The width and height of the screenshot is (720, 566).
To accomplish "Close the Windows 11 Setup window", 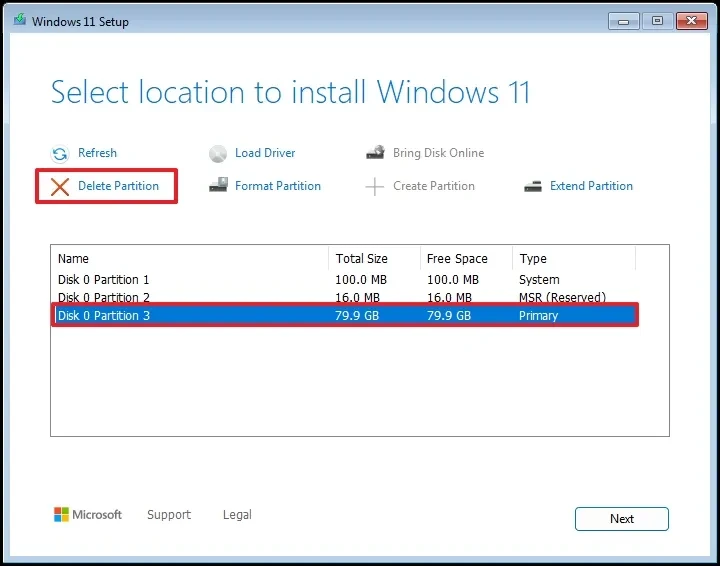I will coord(689,20).
